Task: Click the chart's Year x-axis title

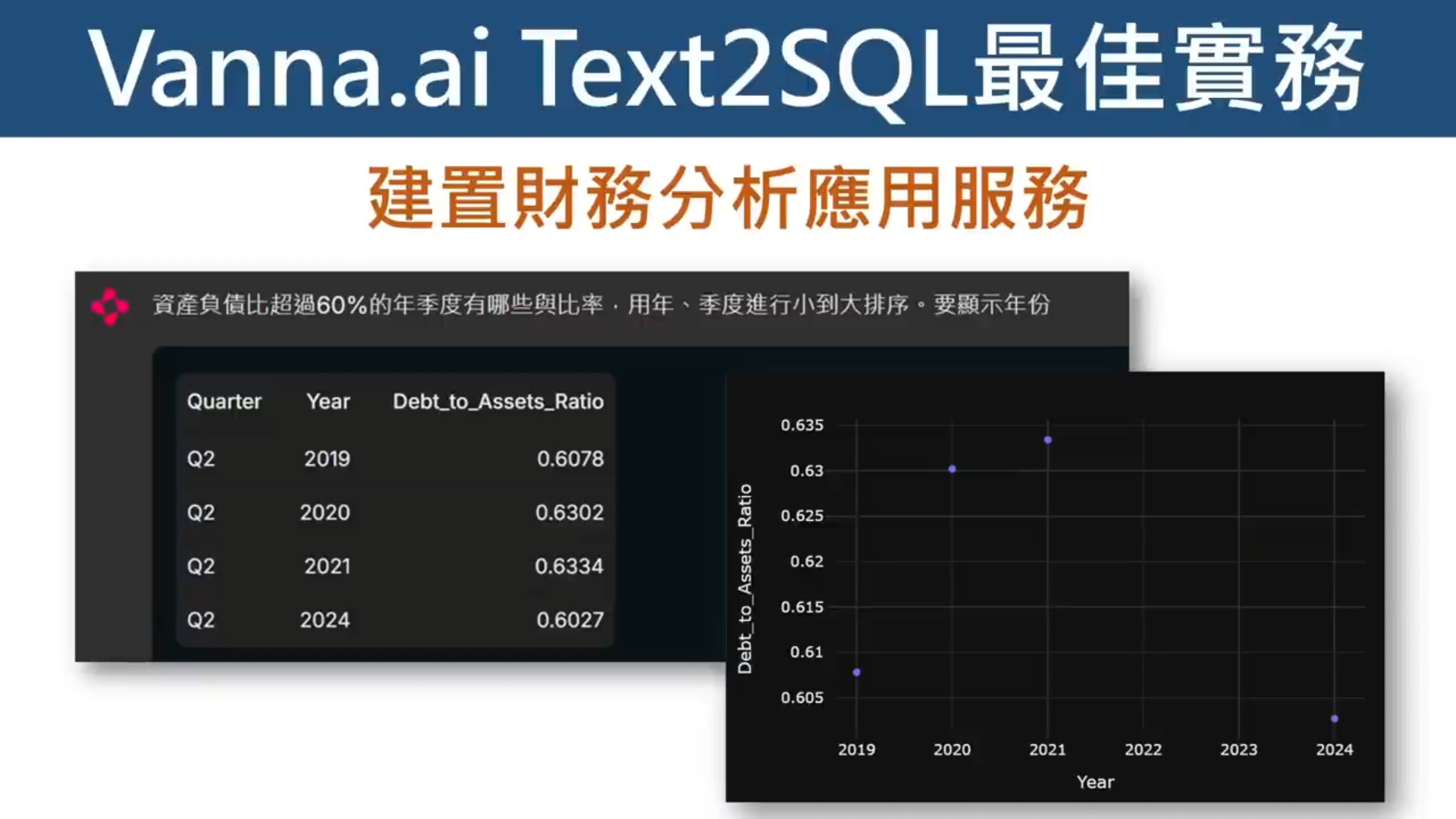Action: pyautogui.click(x=1095, y=783)
